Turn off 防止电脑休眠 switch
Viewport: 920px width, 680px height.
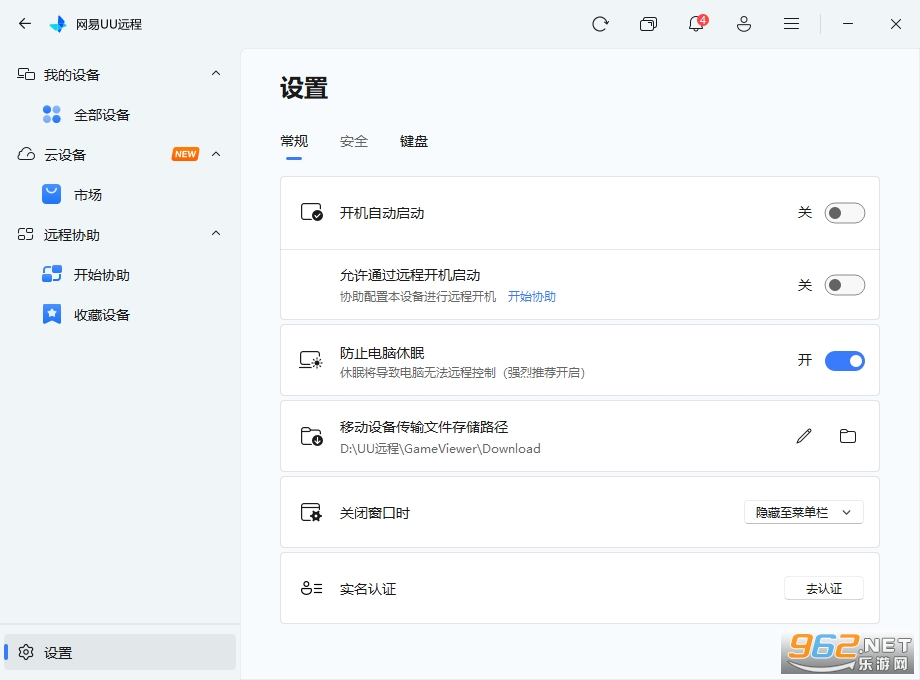(844, 360)
